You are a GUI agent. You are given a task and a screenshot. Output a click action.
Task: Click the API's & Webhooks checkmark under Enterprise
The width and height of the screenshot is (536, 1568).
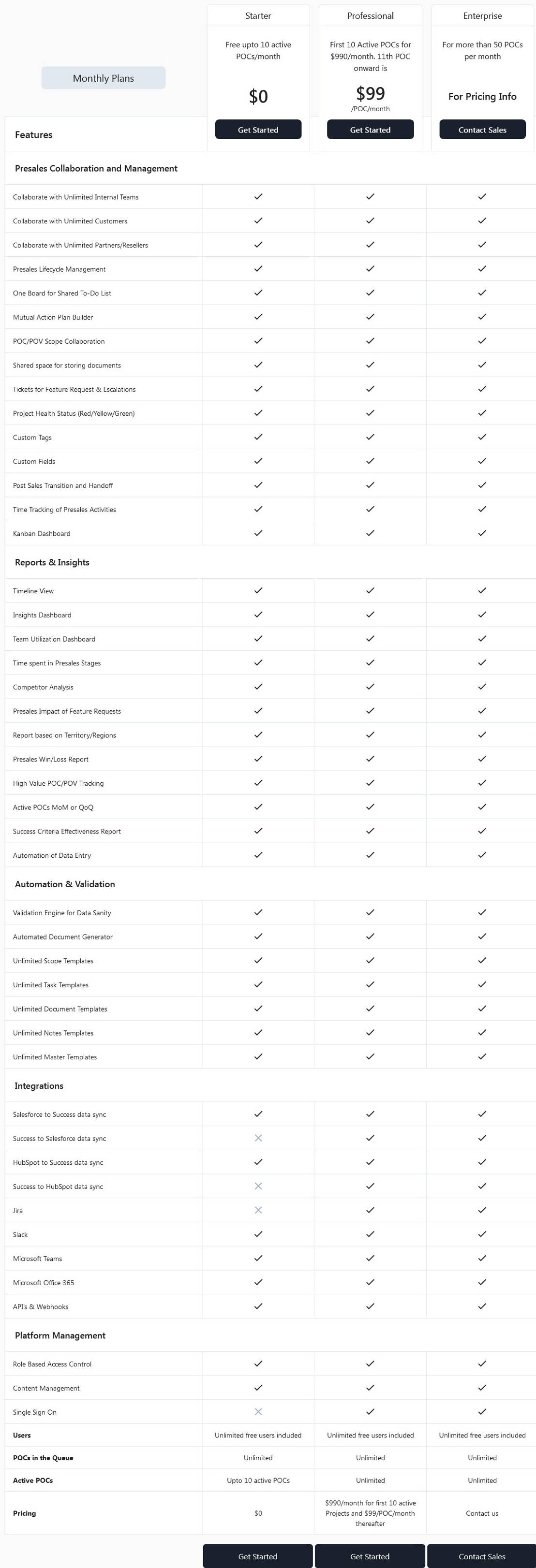point(482,1305)
